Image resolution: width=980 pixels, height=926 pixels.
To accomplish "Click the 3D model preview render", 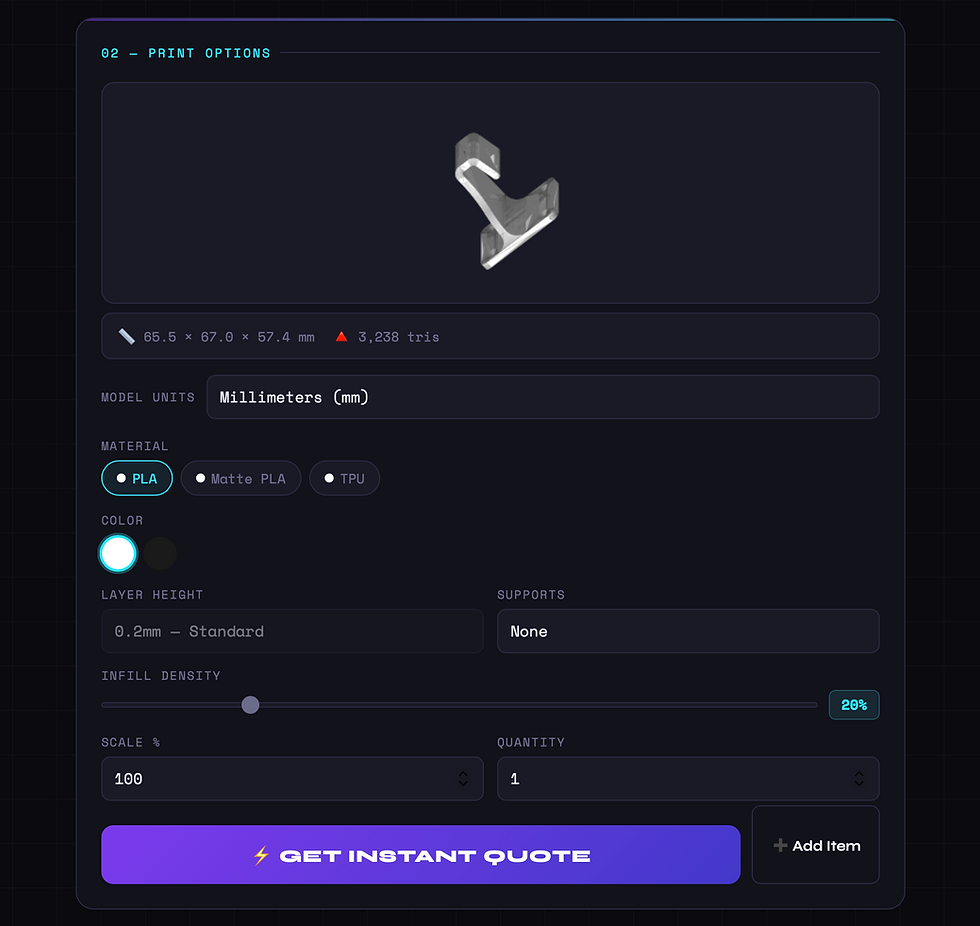I will pyautogui.click(x=505, y=197).
